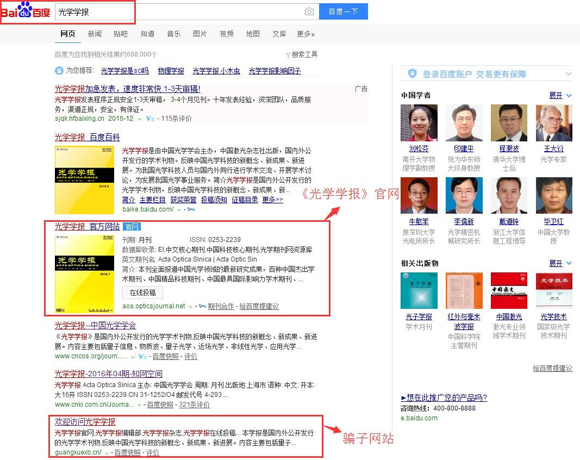Open the 光学学报_官方网站 result title
580x460 pixels.
[87, 226]
